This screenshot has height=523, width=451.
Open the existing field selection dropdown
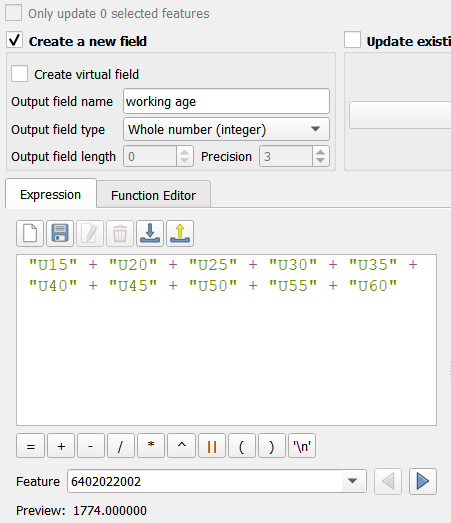coord(400,115)
